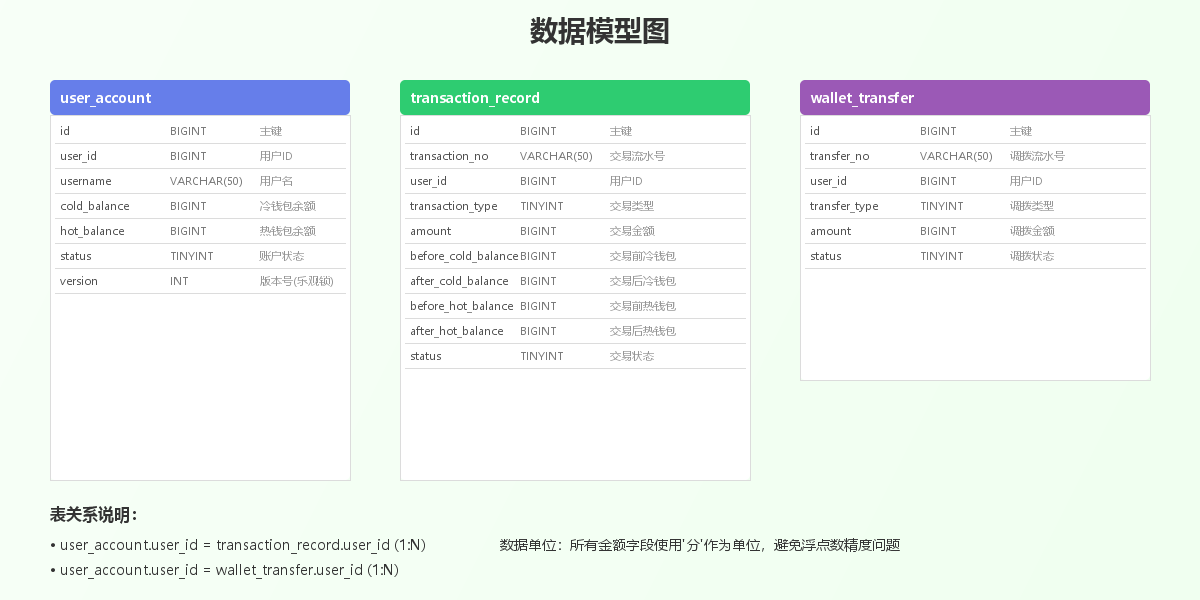The image size is (1200, 600).
Task: Click the transaction_type field name
Action: click(454, 206)
